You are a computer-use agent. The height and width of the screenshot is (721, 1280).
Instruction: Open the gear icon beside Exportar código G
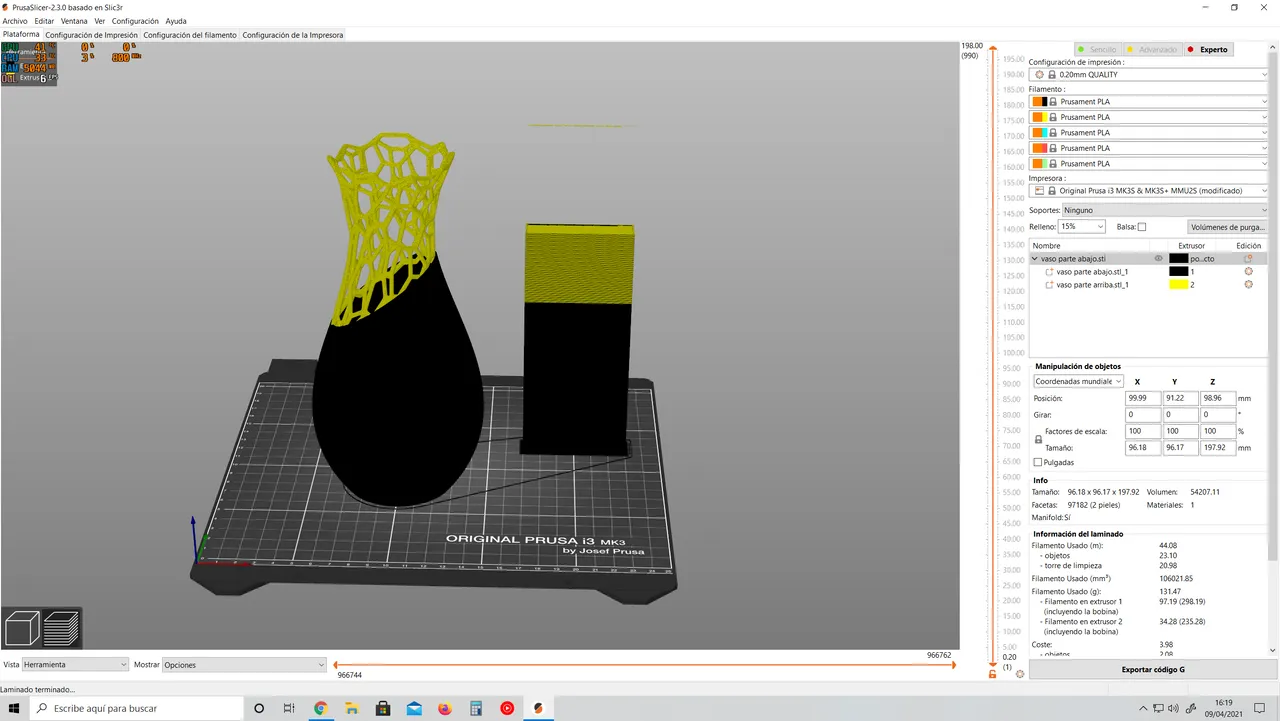(1019, 673)
